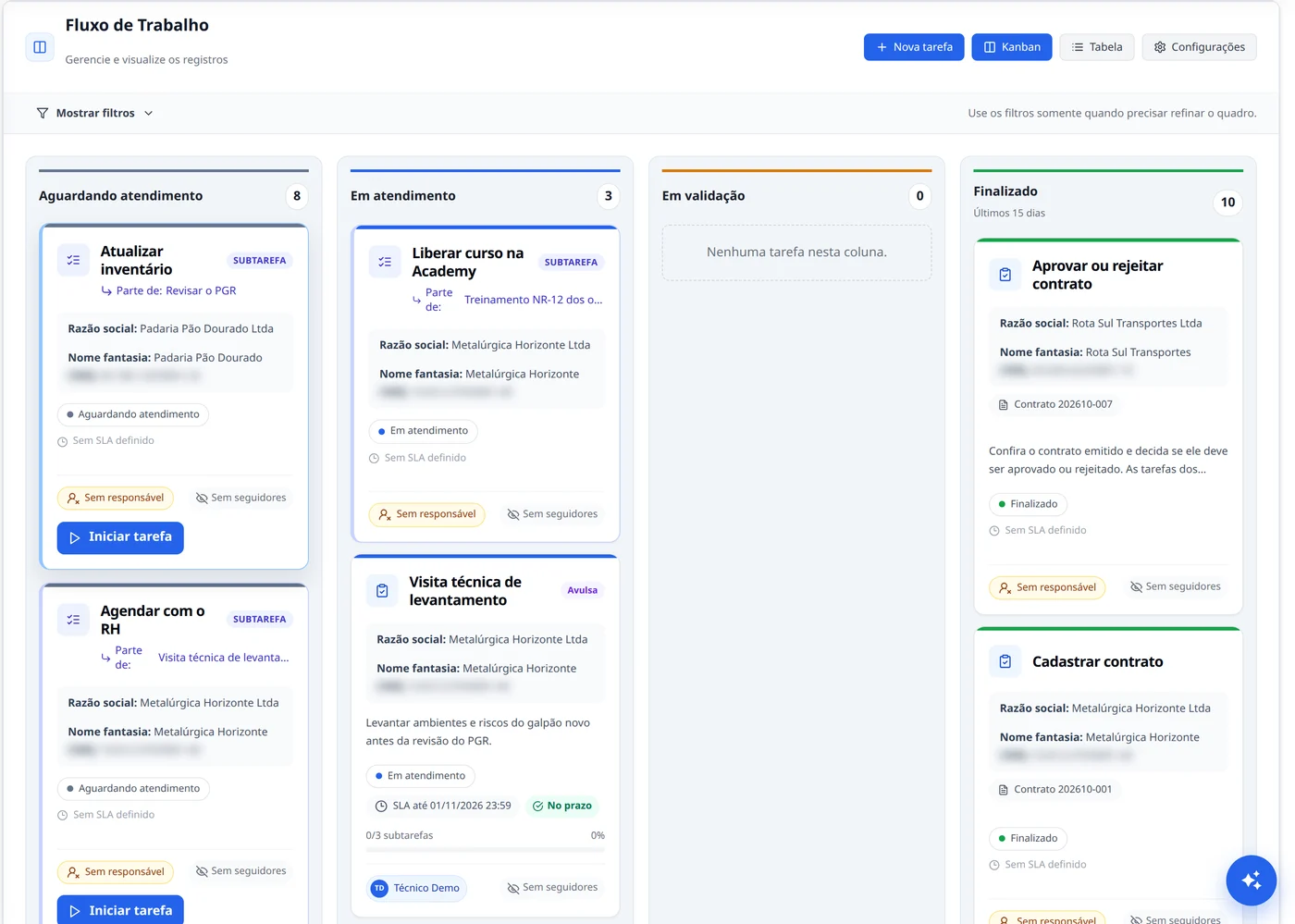Click clipboard icon on Visita técnica card
The width and height of the screenshot is (1295, 924).
[x=382, y=590]
